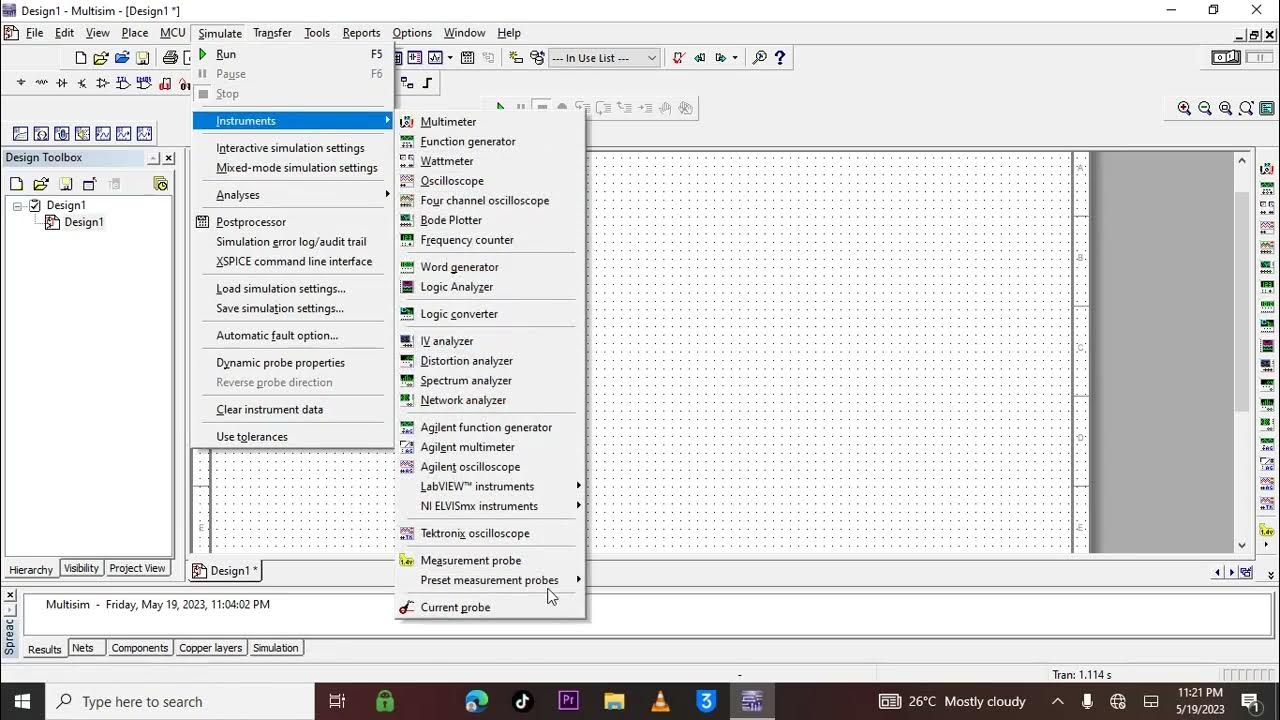Image resolution: width=1280 pixels, height=720 pixels.
Task: Zoom in on the schematic
Action: click(x=1184, y=108)
